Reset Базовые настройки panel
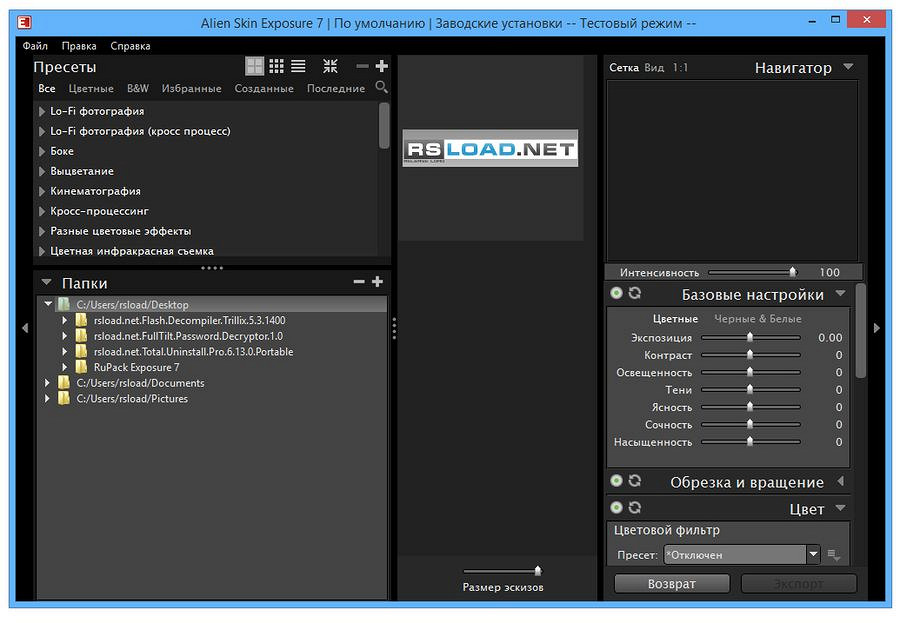900x623 pixels. pos(634,293)
